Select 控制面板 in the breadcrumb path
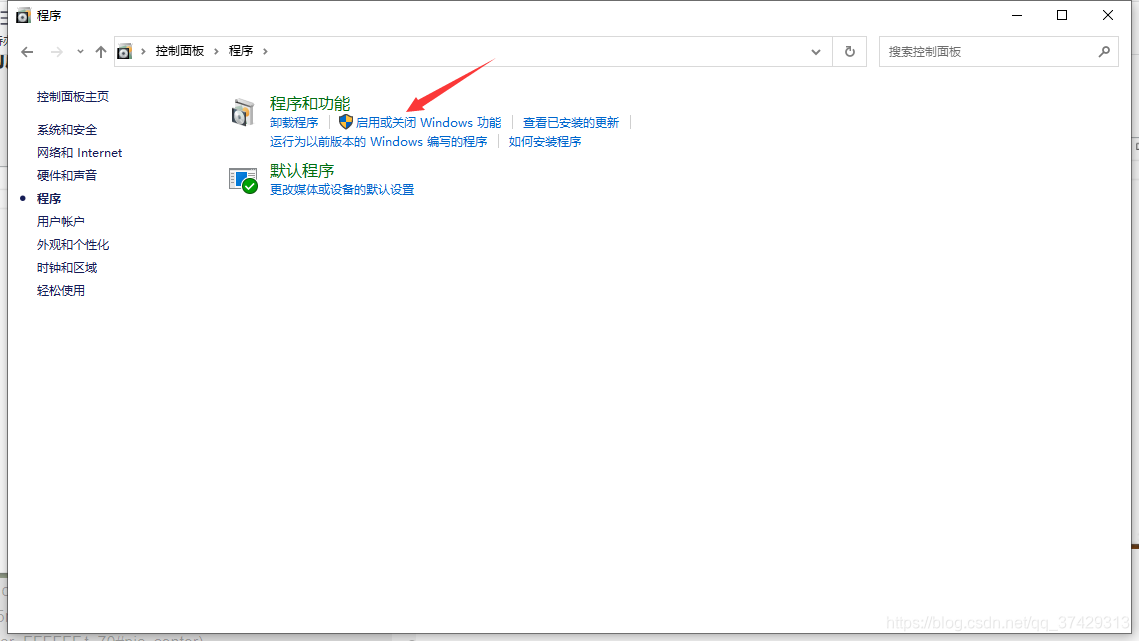This screenshot has height=641, width=1139. tap(179, 51)
